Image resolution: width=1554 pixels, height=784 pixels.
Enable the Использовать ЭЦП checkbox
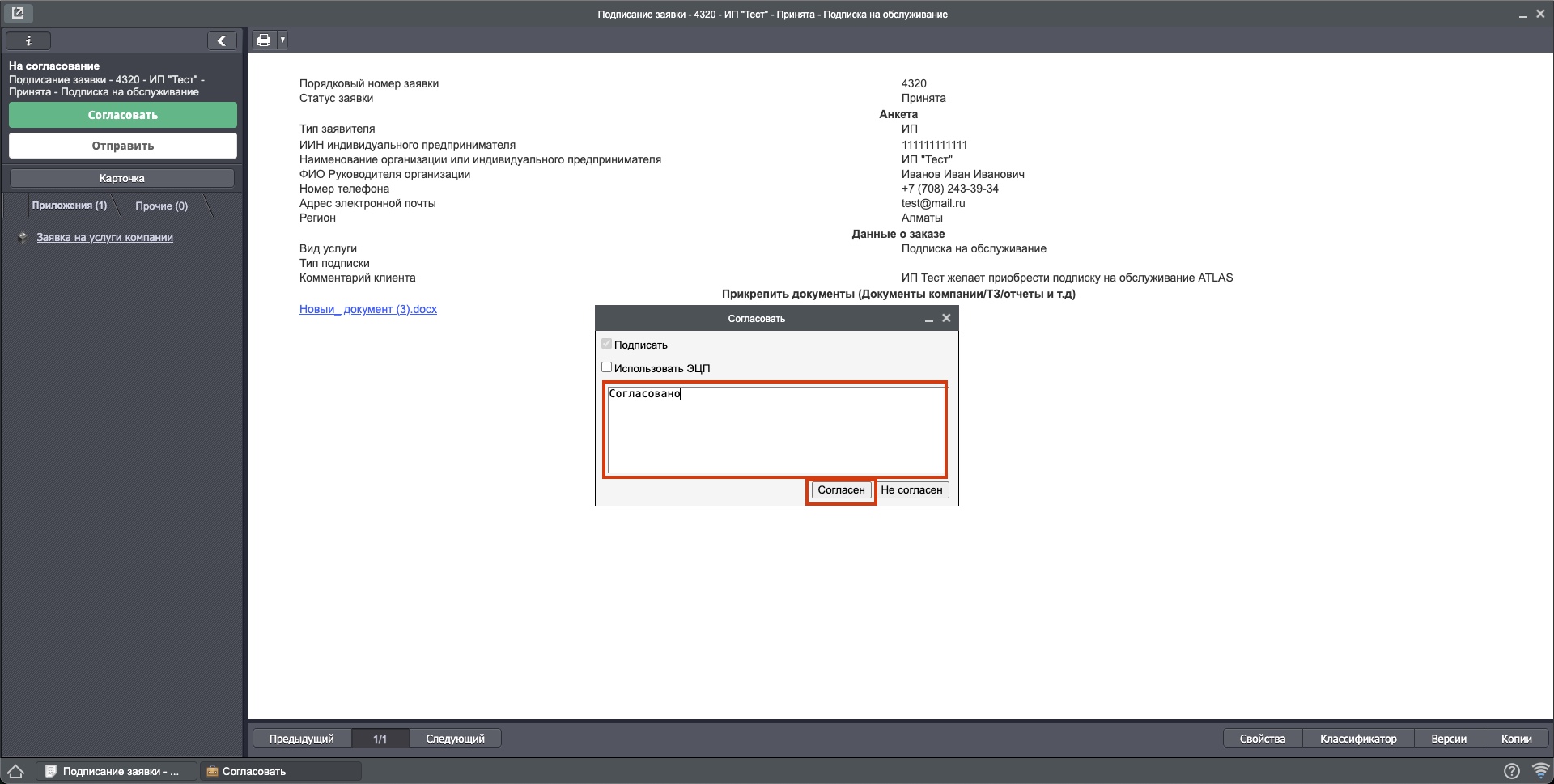tap(606, 367)
